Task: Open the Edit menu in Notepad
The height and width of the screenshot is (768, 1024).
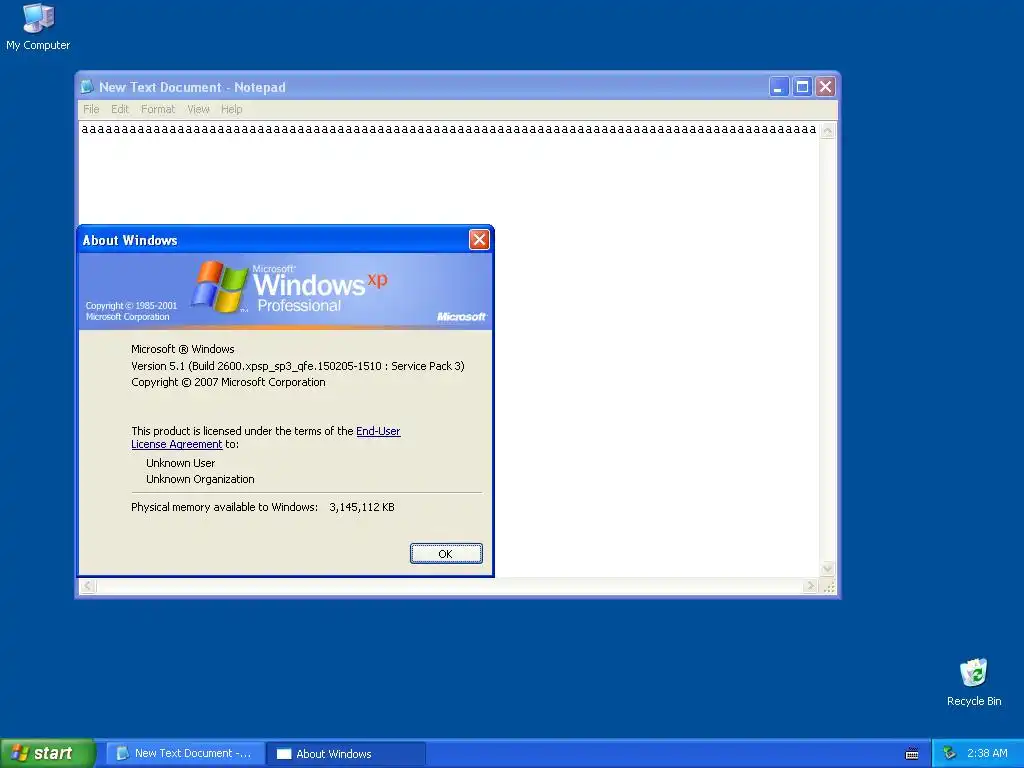Action: tap(120, 109)
